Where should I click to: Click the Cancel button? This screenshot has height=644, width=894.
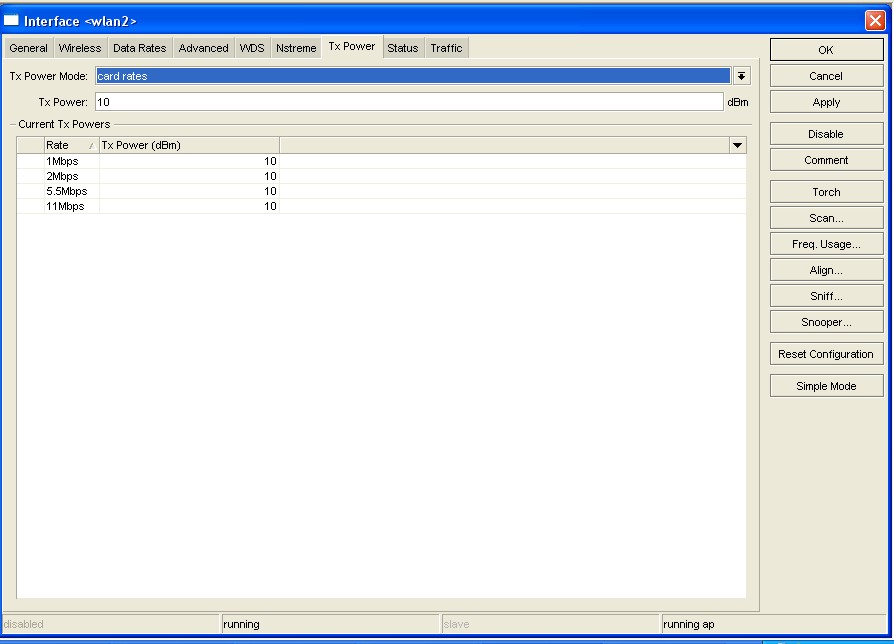(x=826, y=76)
